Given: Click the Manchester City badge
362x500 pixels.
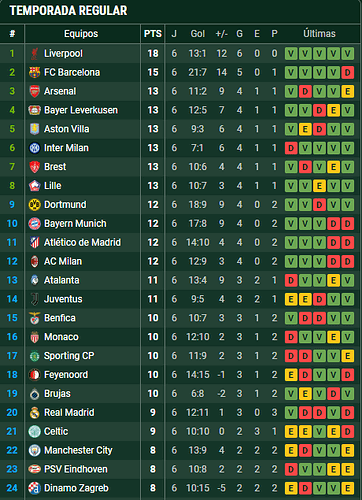Looking at the screenshot, I should pos(34,450).
